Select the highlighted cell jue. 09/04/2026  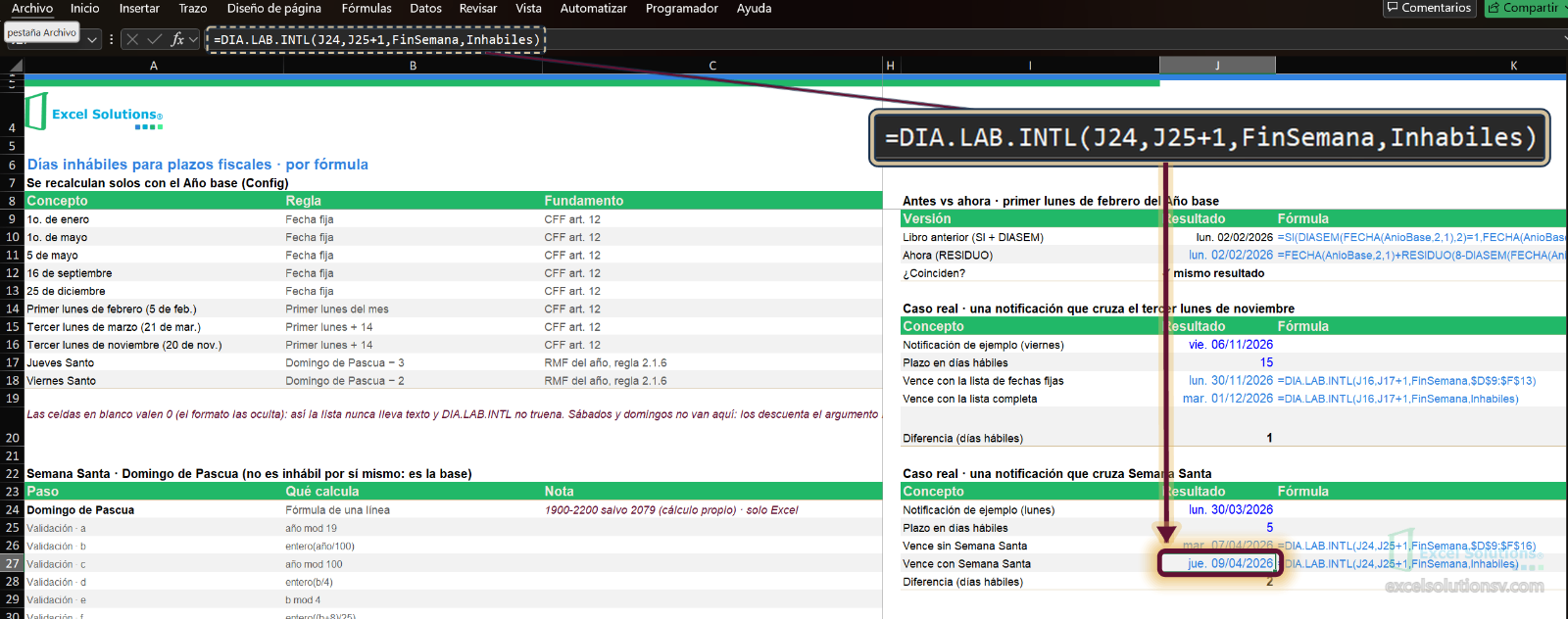[x=1218, y=563]
